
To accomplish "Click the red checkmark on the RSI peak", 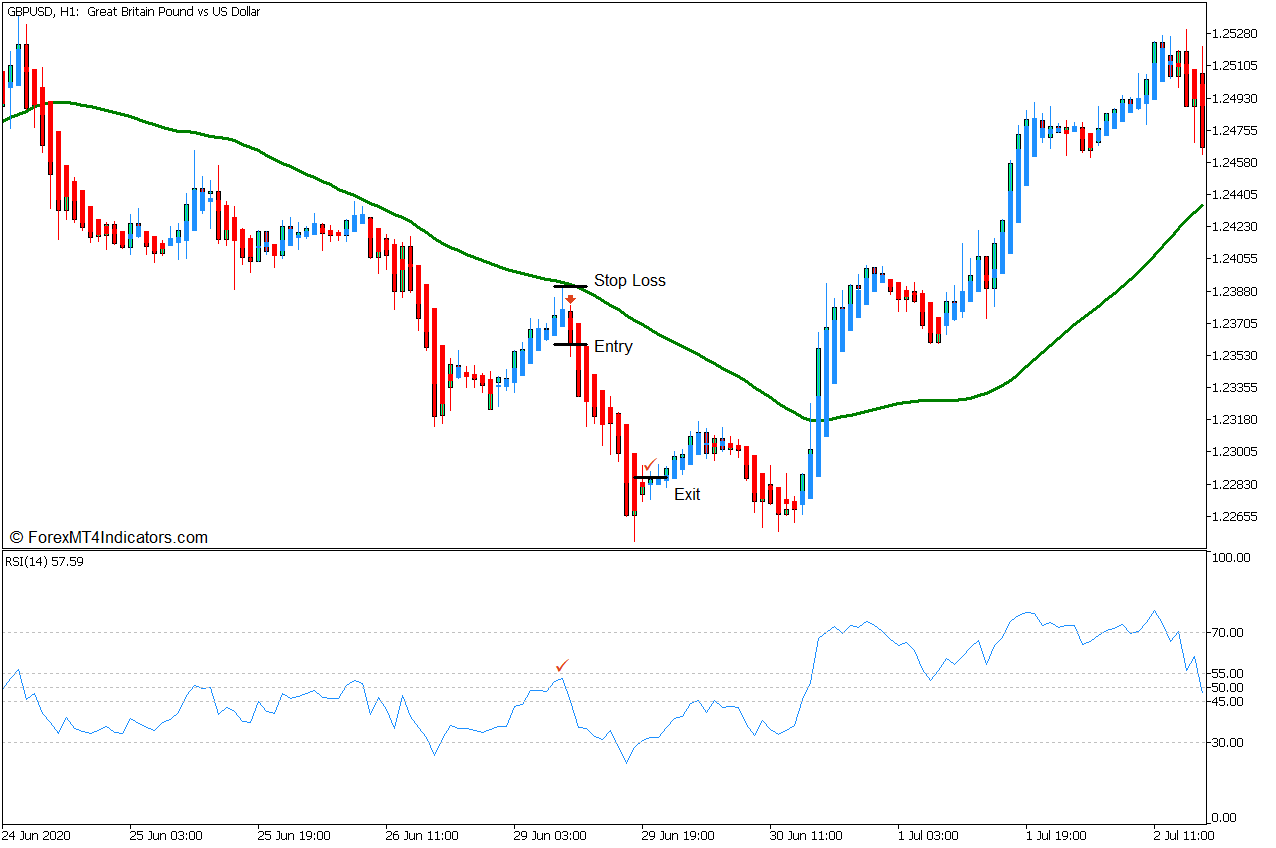I will (562, 666).
